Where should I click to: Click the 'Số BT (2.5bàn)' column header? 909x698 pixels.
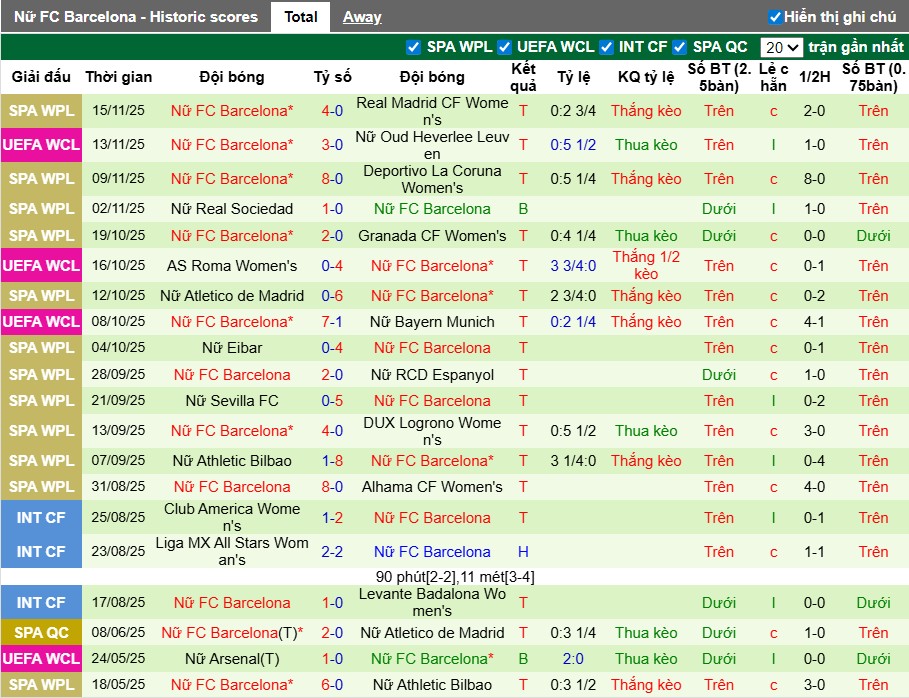[x=719, y=77]
